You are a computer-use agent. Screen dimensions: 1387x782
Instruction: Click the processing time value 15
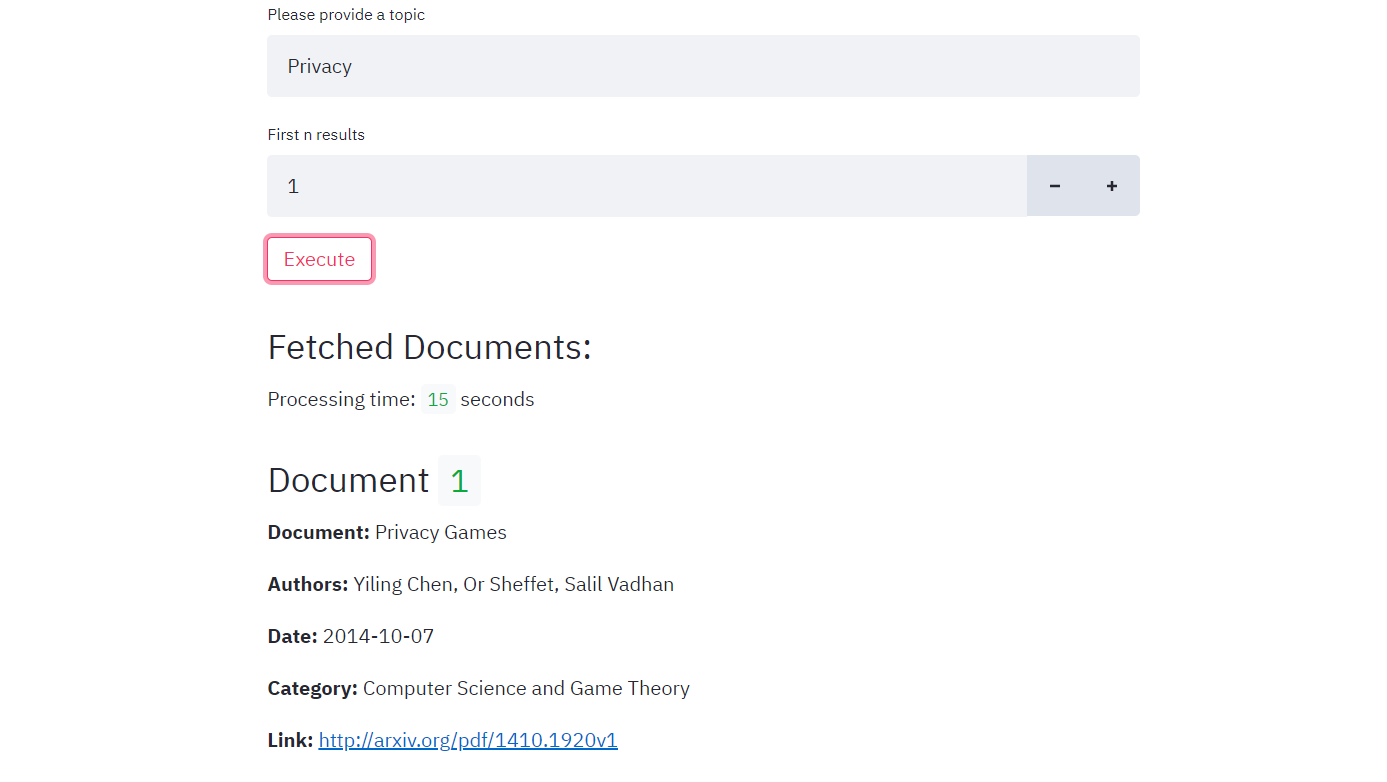438,399
